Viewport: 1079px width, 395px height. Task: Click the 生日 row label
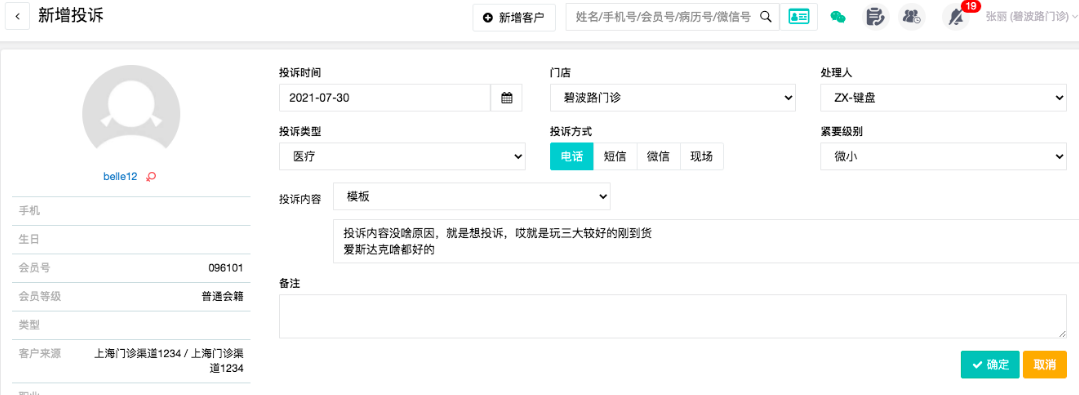[x=29, y=239]
